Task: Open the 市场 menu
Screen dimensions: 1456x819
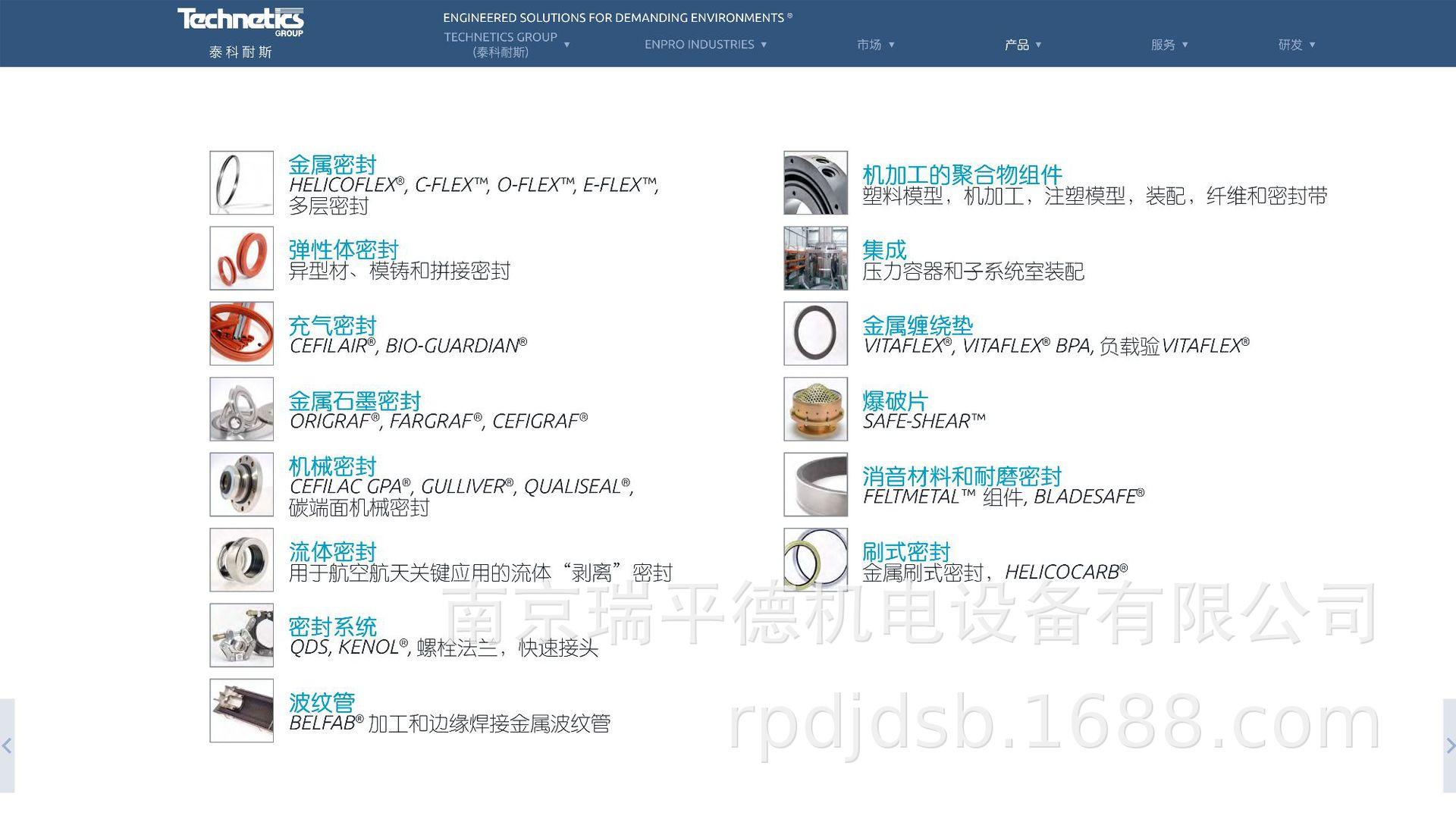Action: click(x=869, y=45)
